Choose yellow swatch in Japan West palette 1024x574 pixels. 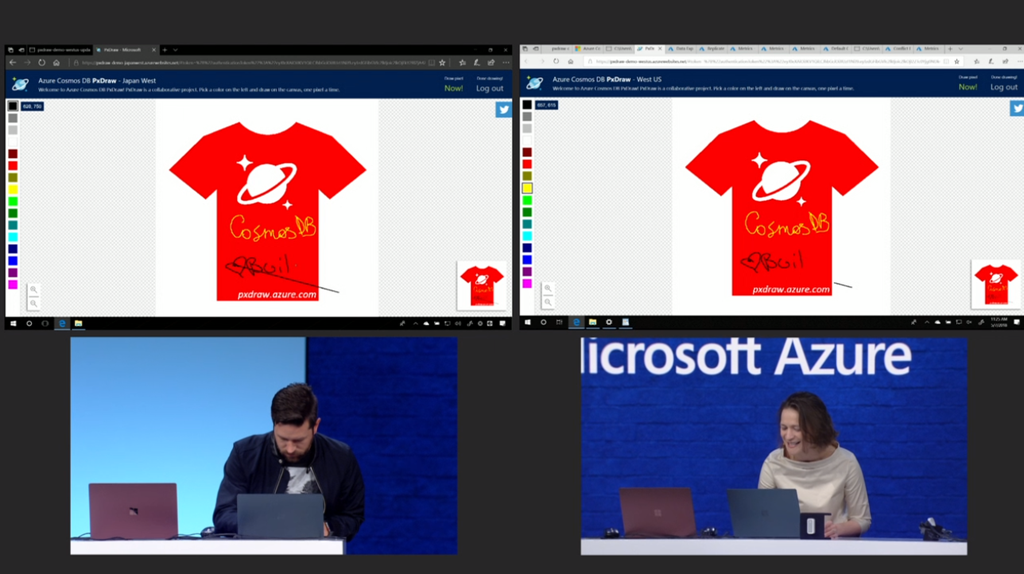[x=12, y=189]
